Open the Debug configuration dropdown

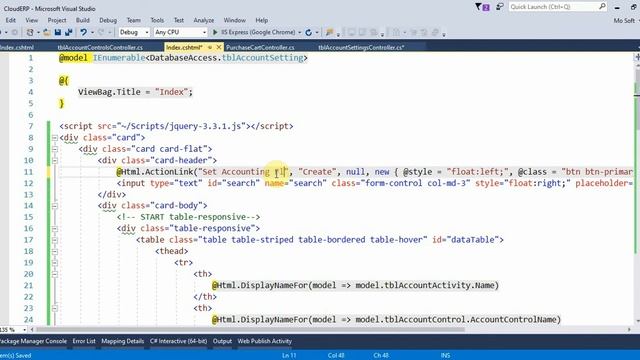pyautogui.click(x=134, y=32)
